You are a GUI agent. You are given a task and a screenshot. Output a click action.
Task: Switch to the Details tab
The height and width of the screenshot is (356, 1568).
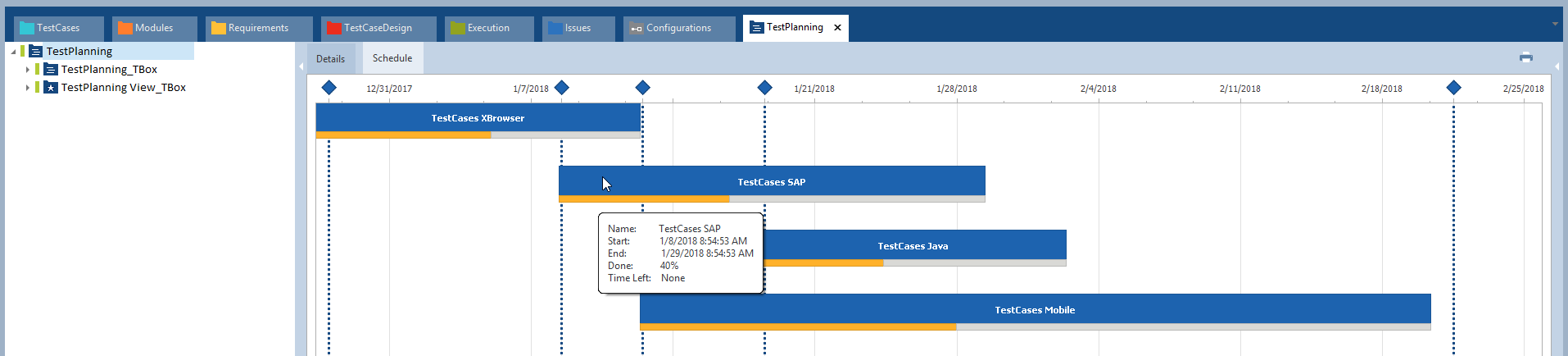(330, 58)
